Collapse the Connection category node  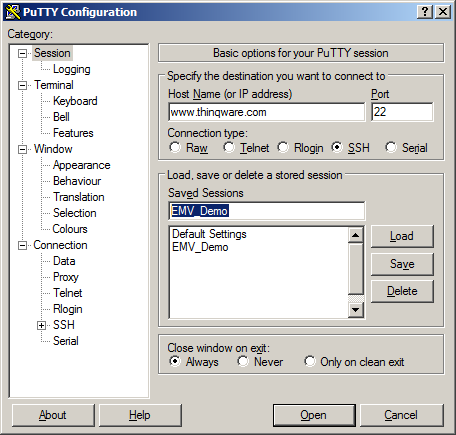[22, 246]
